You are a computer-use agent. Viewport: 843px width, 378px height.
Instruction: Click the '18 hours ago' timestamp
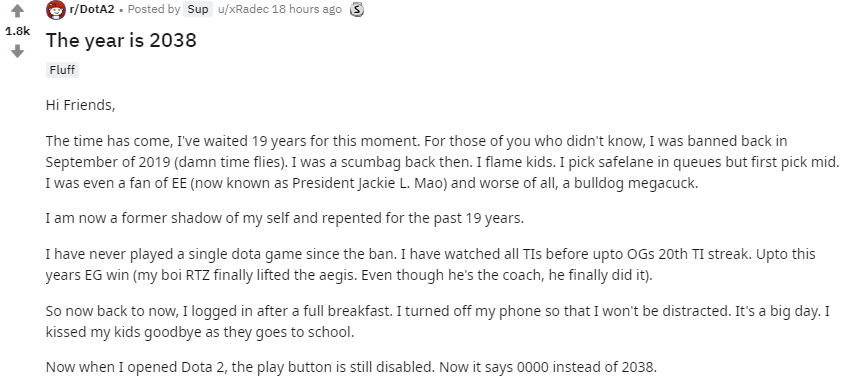[306, 9]
